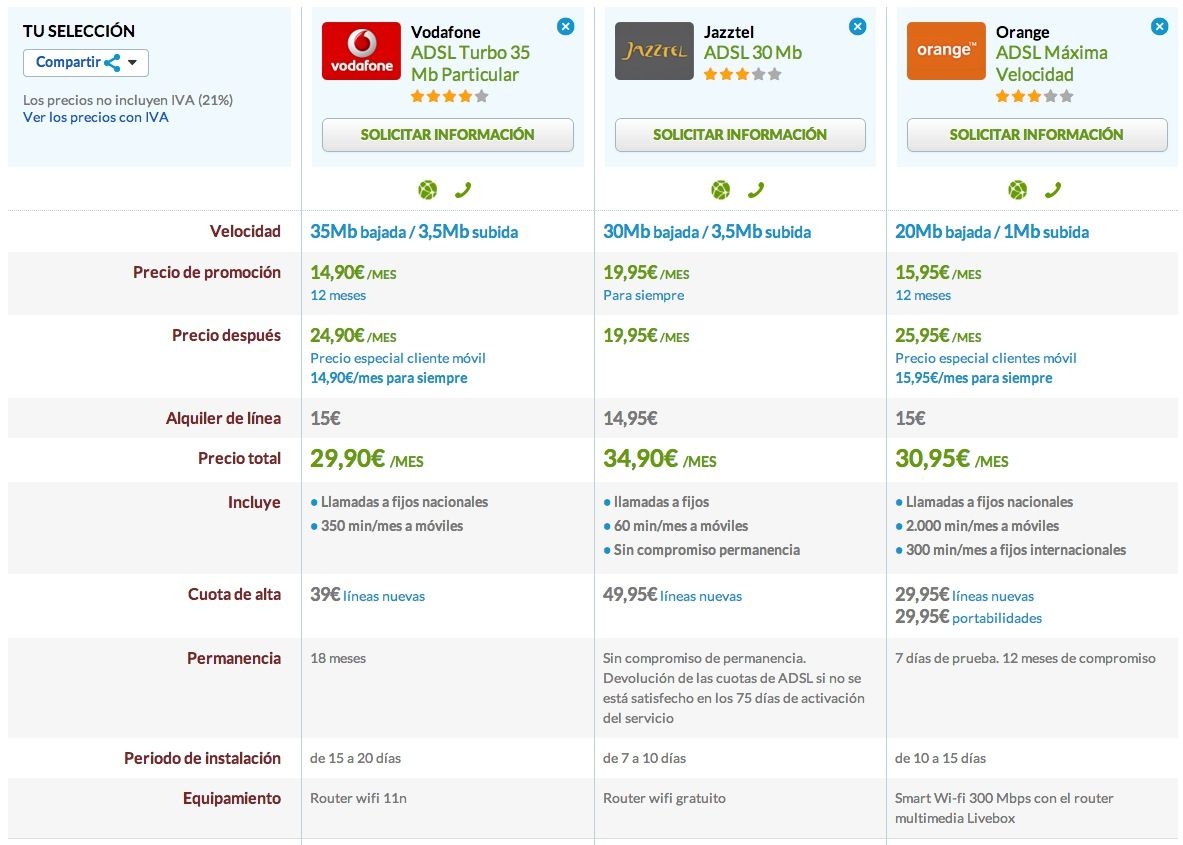Click the internet globe icon under Jazztel
The height and width of the screenshot is (845, 1183).
[x=721, y=190]
